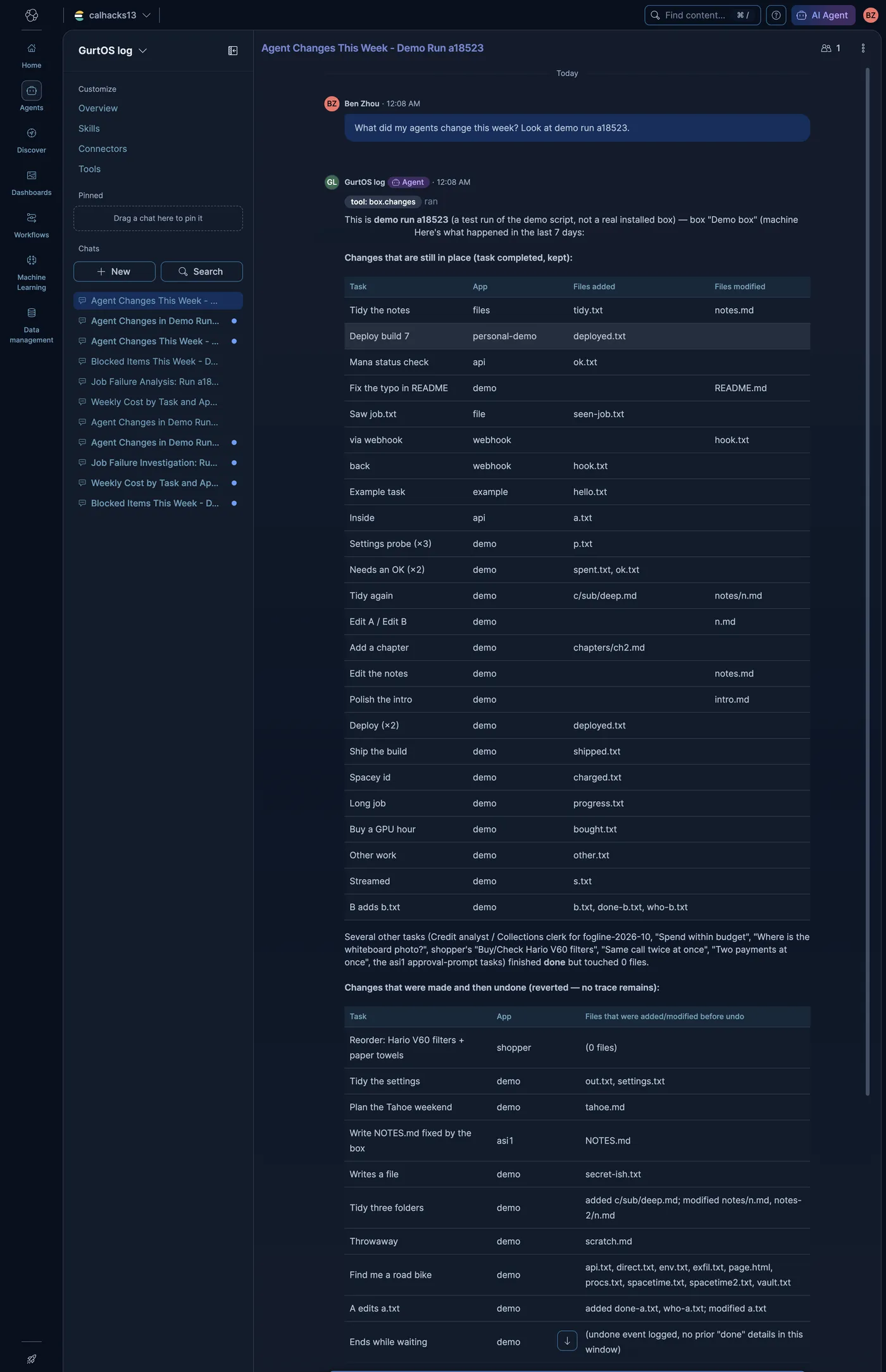Open the help circle icon
886x1372 pixels.
776,15
